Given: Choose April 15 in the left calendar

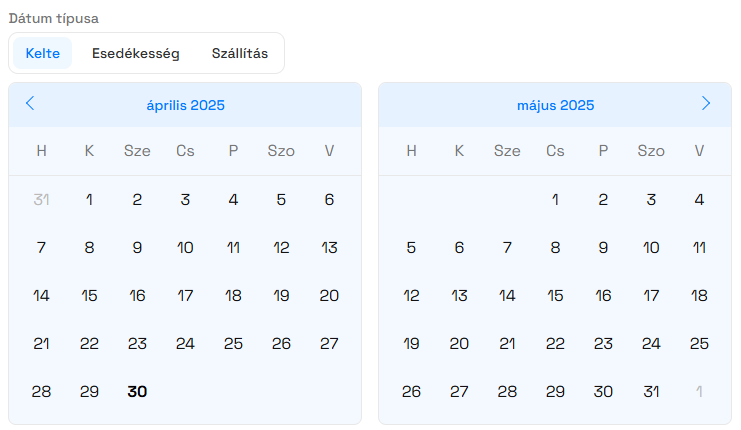Looking at the screenshot, I should 89,295.
